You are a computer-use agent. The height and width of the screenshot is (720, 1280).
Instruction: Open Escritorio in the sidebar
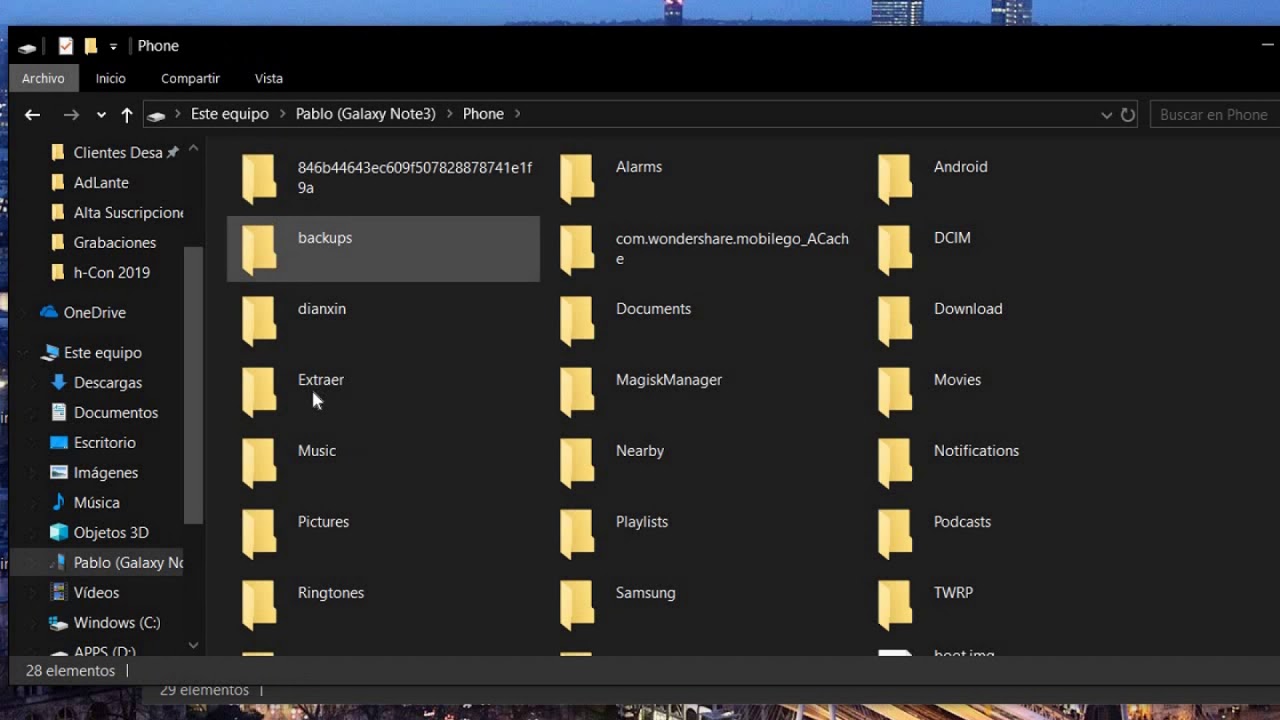105,442
